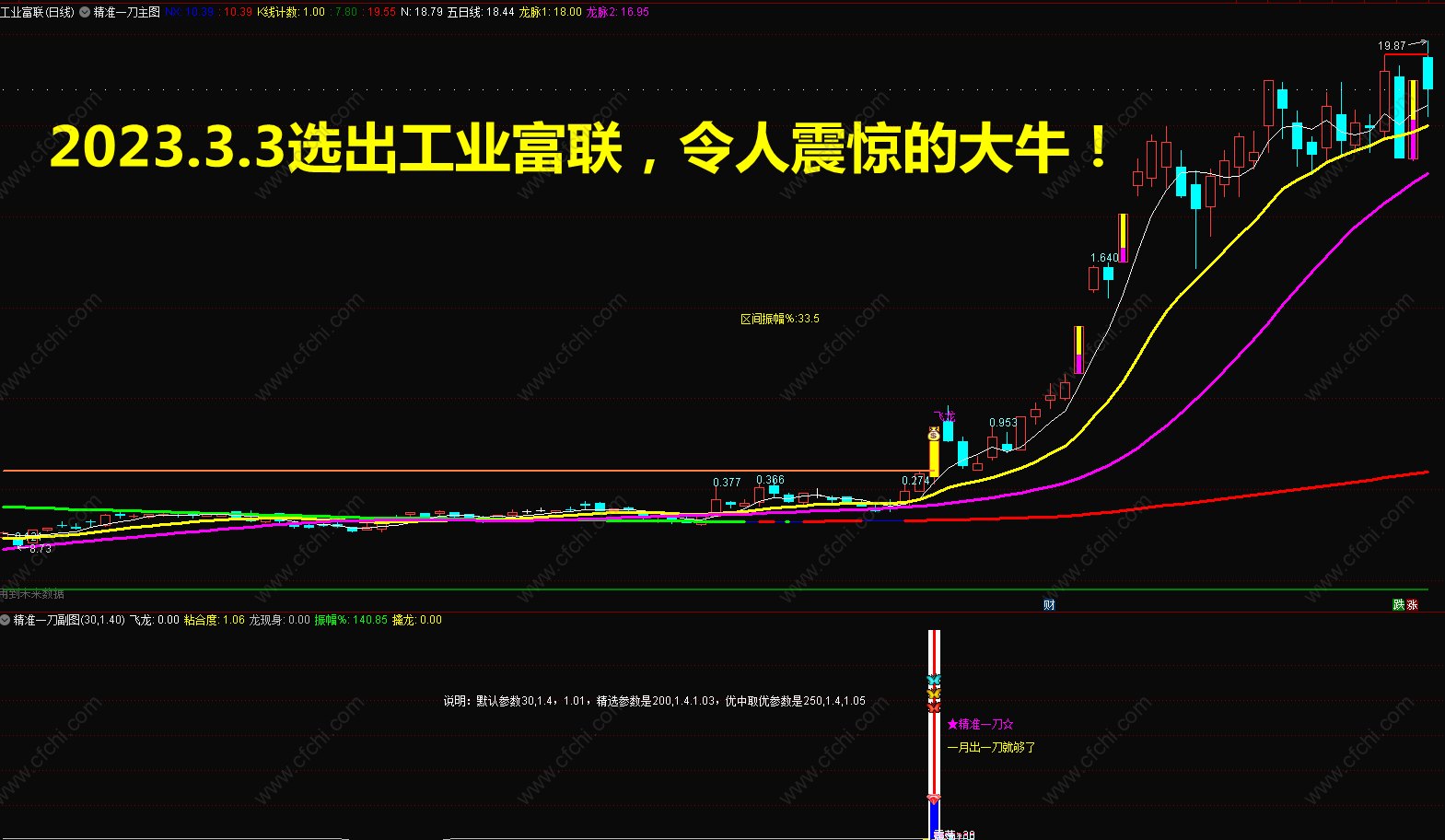The width and height of the screenshot is (1445, 840).
Task: Click the N: 18.79 readout
Action: [422, 12]
